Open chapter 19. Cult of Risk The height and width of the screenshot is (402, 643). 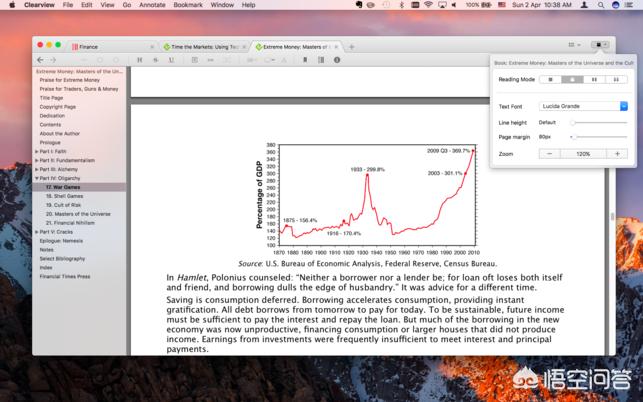click(x=63, y=205)
